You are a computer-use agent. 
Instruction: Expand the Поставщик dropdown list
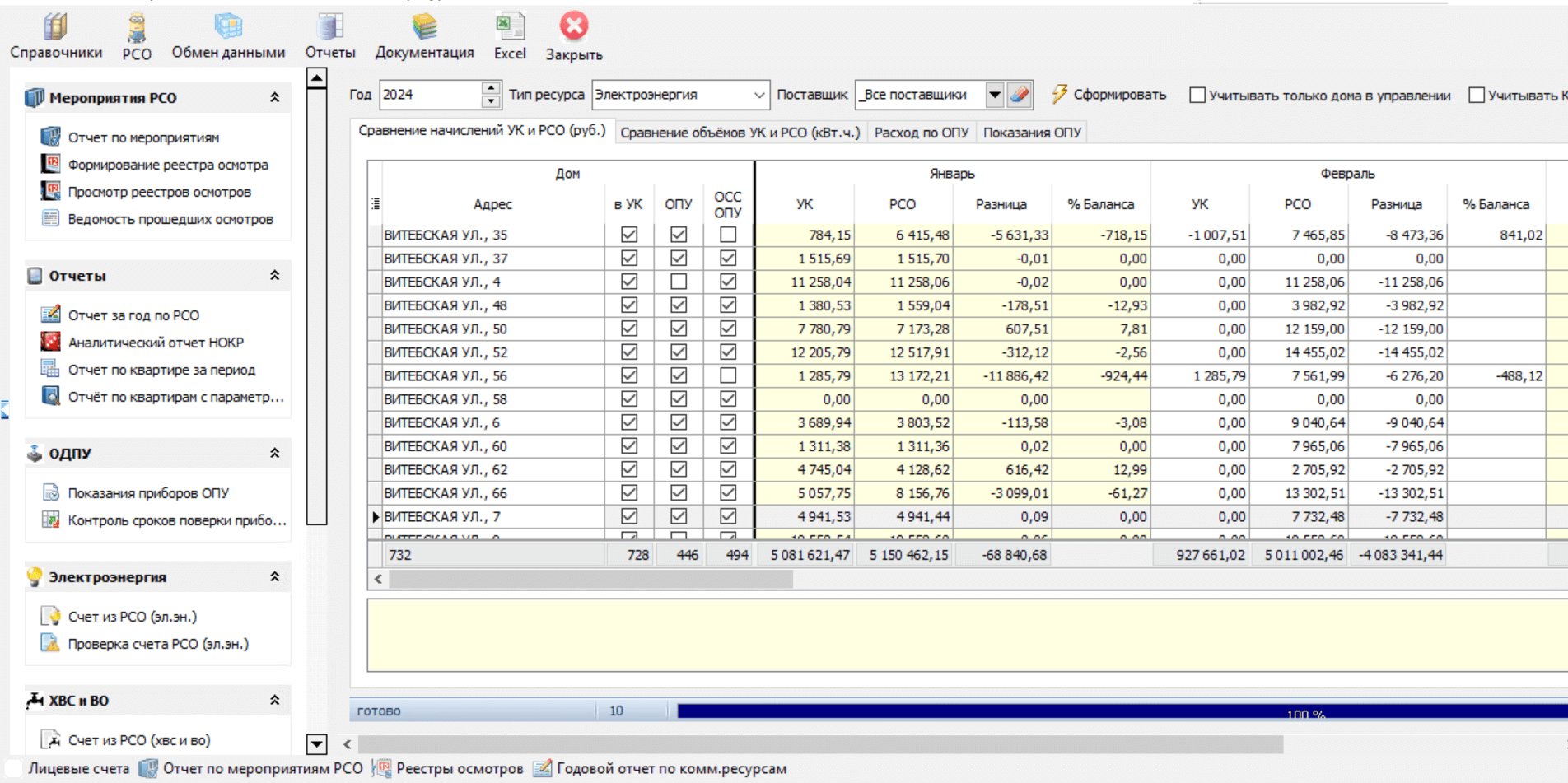(x=994, y=95)
